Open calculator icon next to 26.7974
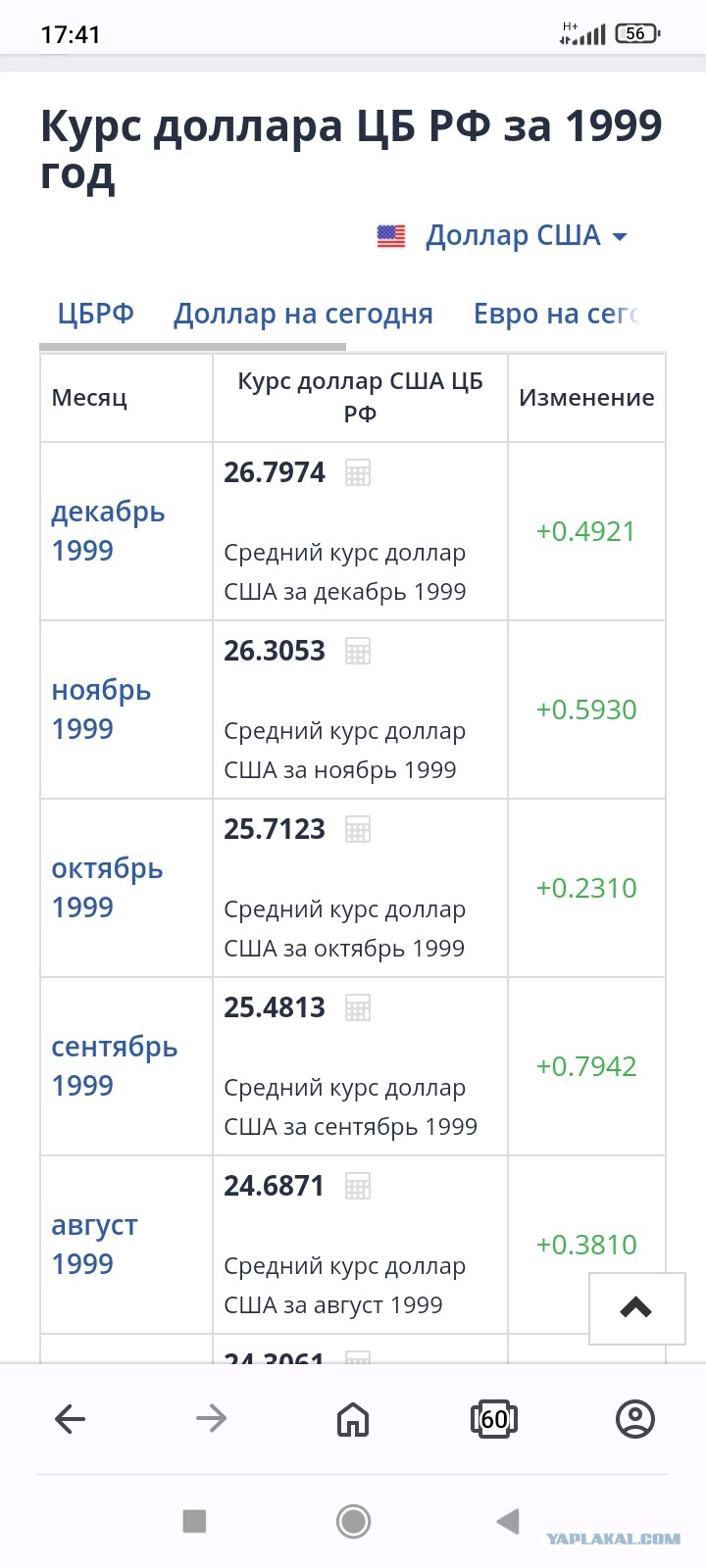The height and width of the screenshot is (1568, 706). 358,472
